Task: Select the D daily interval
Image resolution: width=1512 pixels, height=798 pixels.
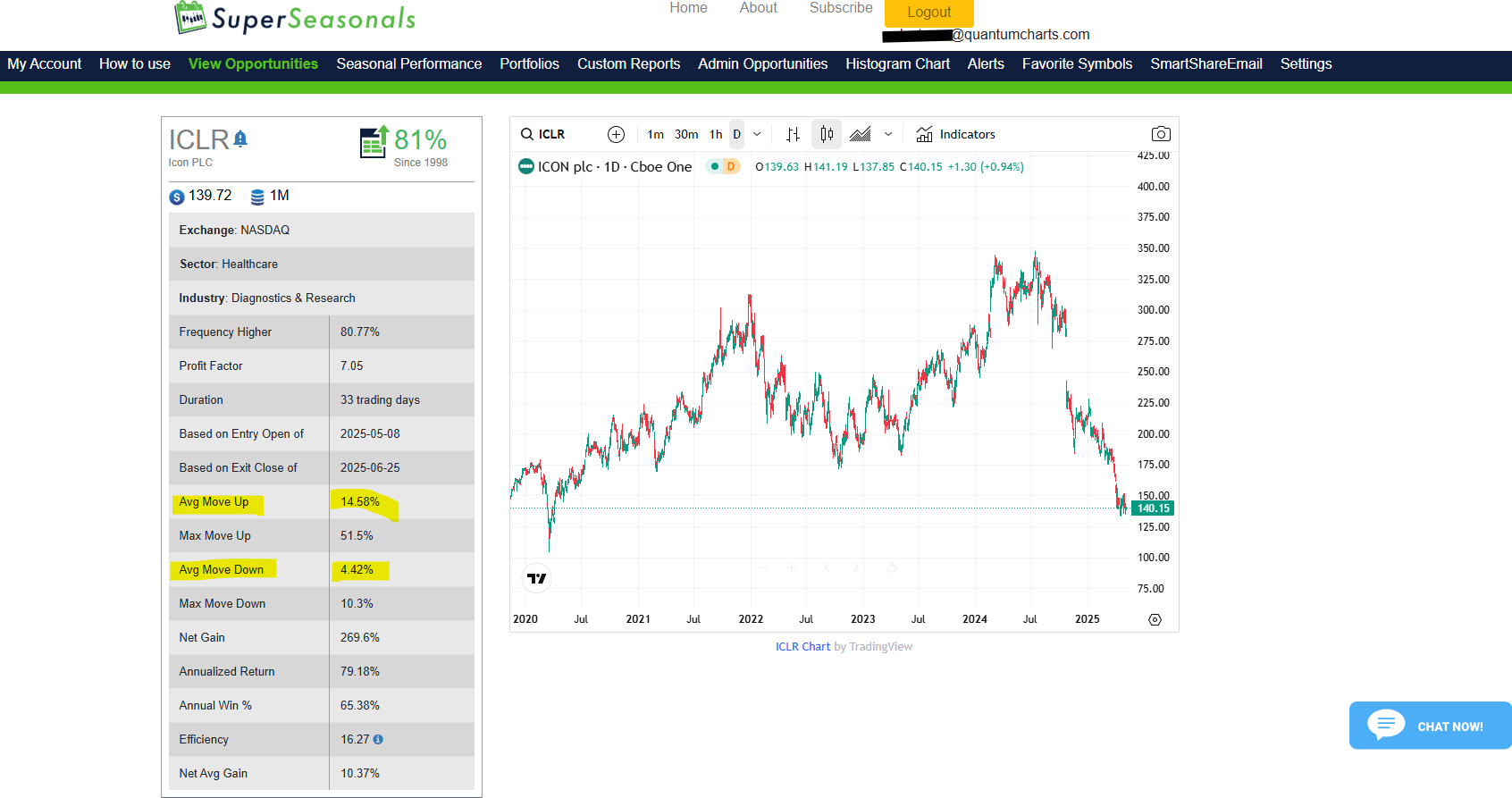Action: click(736, 134)
